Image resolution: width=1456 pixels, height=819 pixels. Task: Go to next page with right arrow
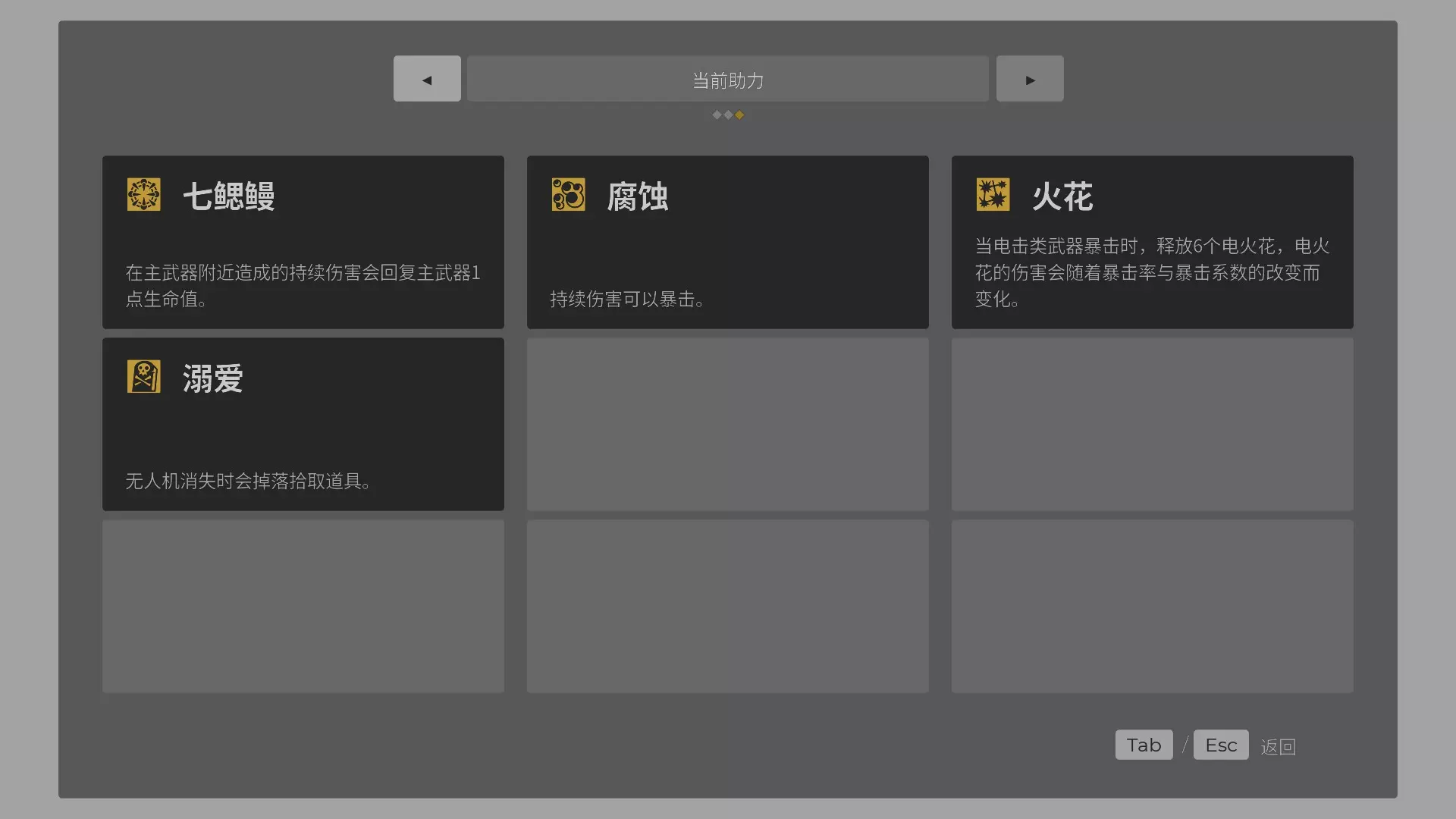pyautogui.click(x=1029, y=79)
